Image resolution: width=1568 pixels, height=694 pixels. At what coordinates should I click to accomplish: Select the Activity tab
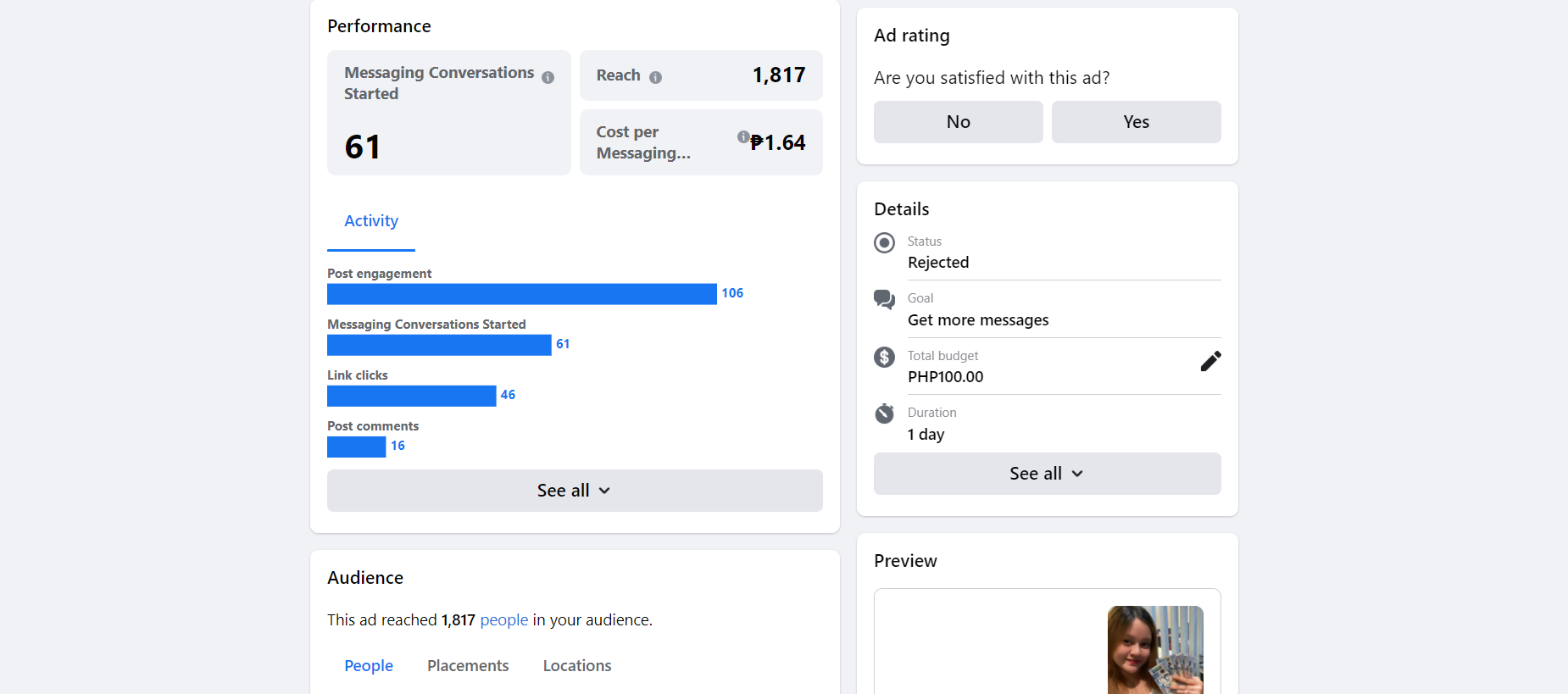[x=371, y=221]
